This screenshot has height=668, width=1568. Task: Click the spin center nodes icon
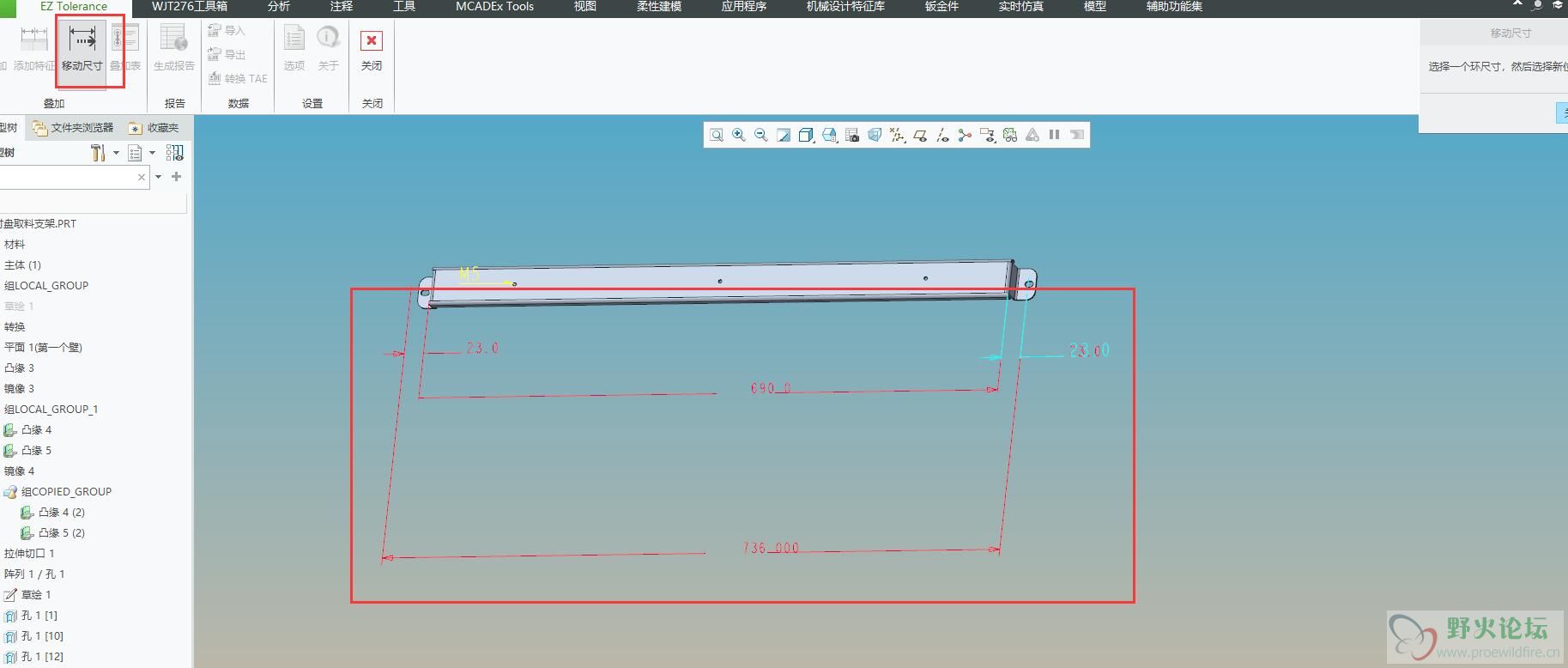coord(965,135)
